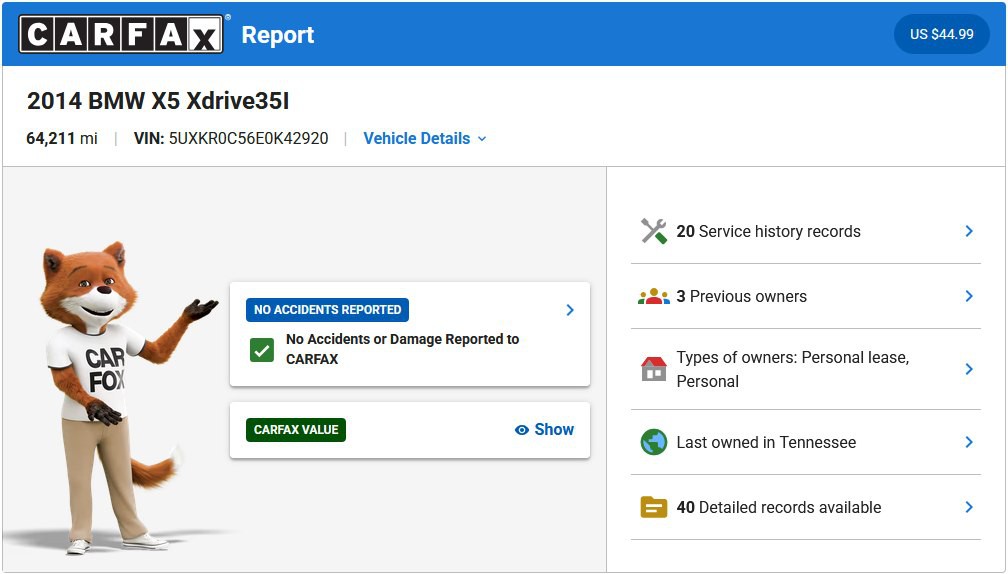Select Last owned in Tennessee text
Image resolution: width=1008 pixels, height=574 pixels.
pyautogui.click(x=766, y=442)
